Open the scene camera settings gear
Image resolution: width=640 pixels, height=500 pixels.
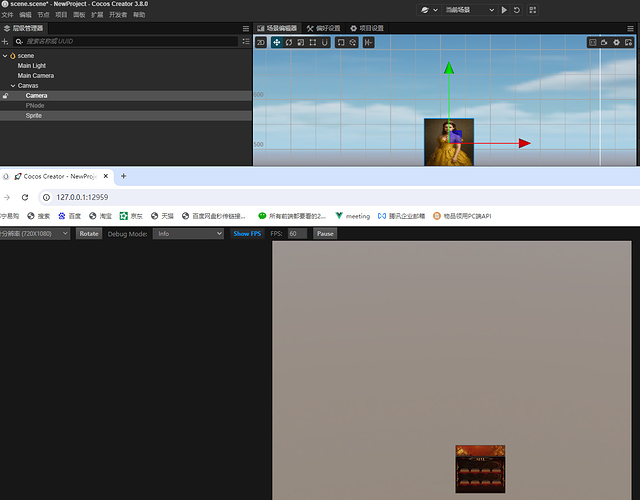pyautogui.click(x=616, y=42)
